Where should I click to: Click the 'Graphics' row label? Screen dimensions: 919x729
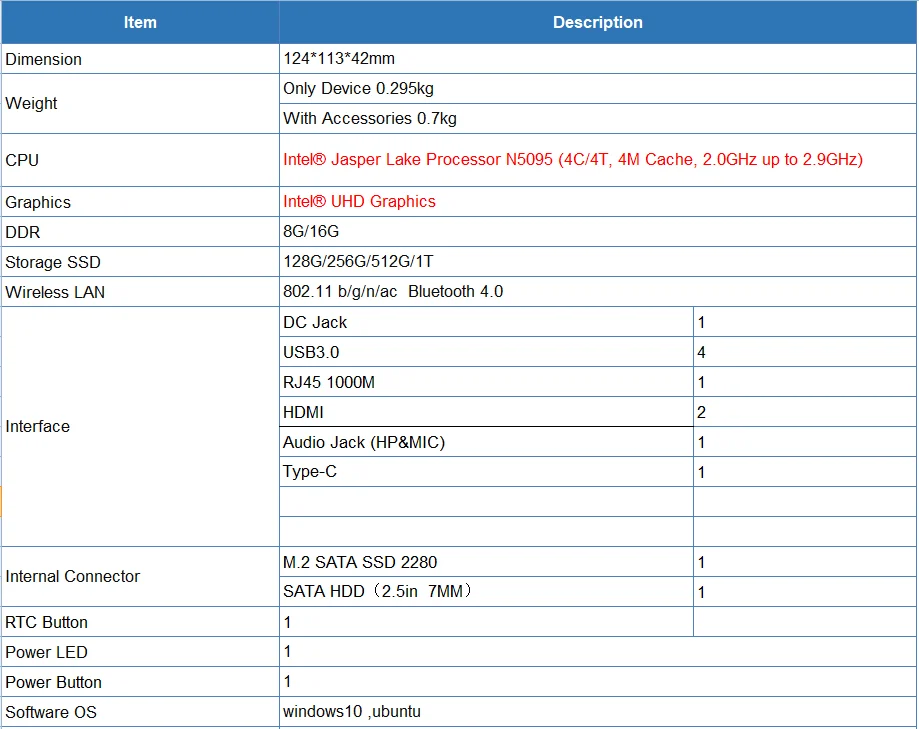point(38,202)
